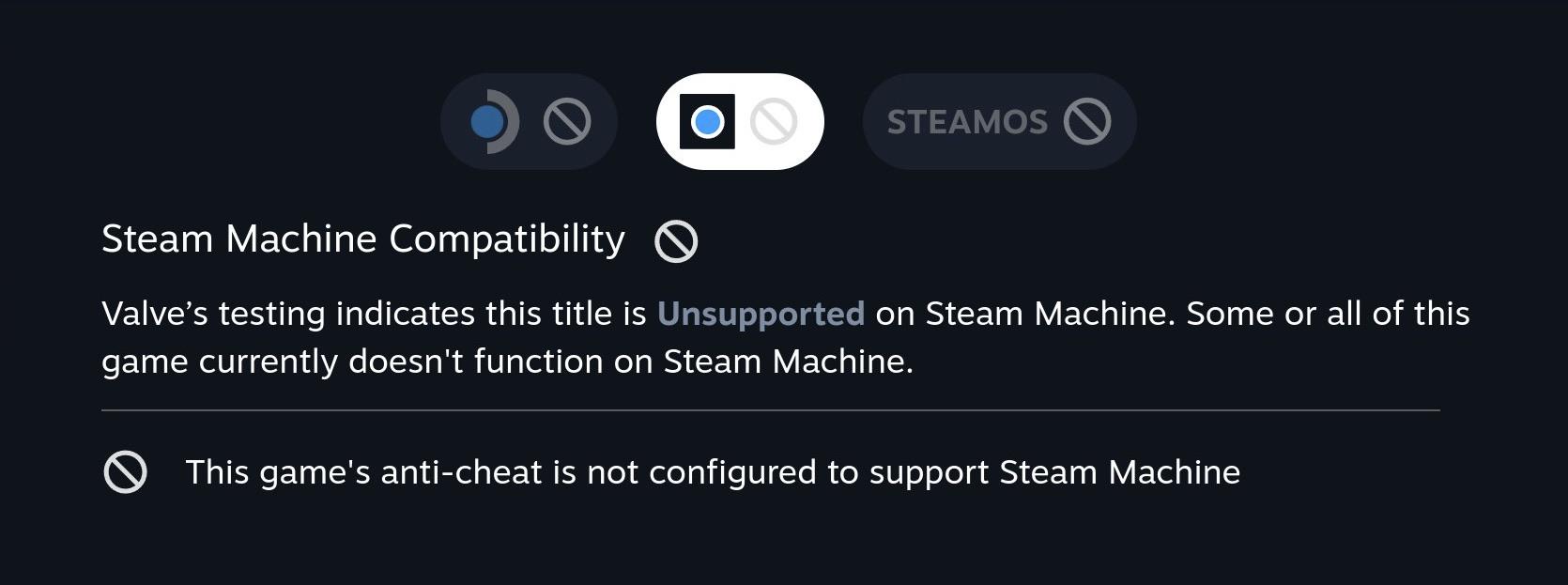Click blue dot inside Steam Machine icon
Viewport: 1568px width, 585px height.
tap(707, 121)
